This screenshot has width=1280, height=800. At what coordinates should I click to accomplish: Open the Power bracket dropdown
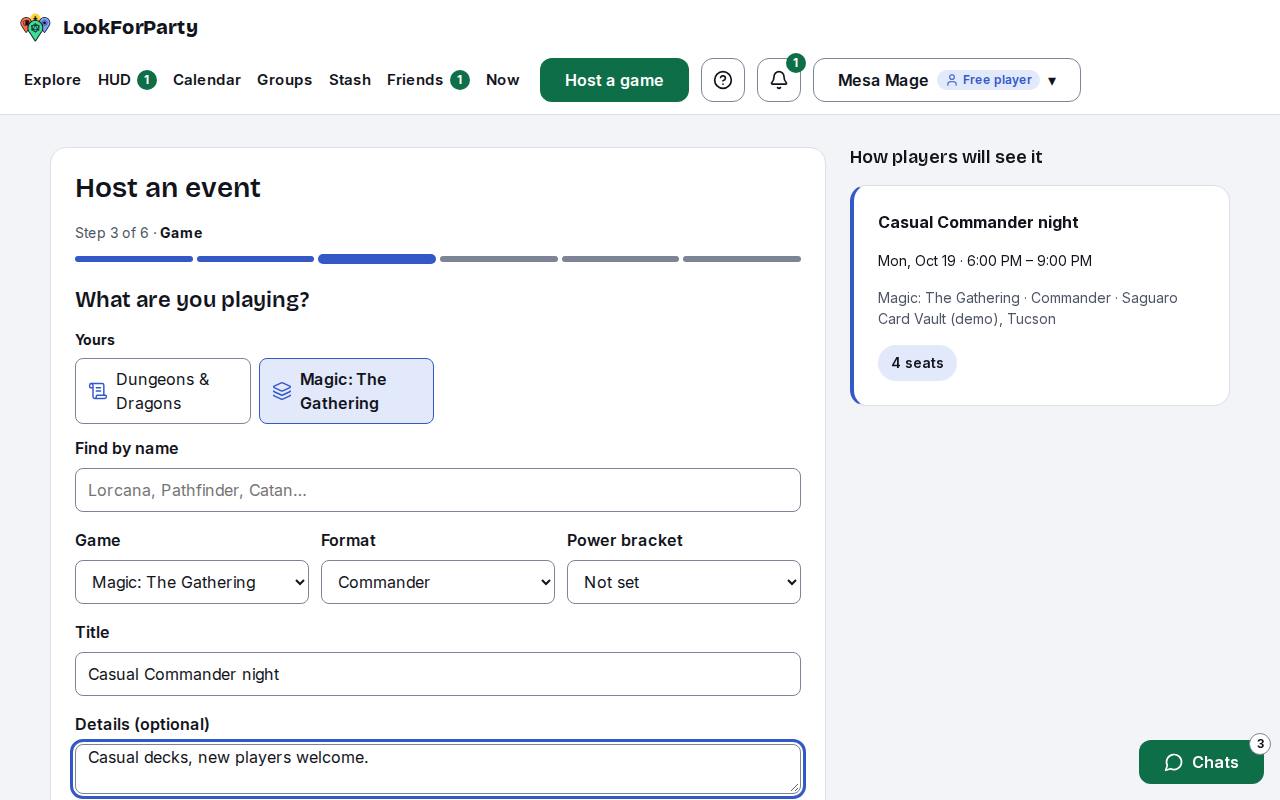point(684,582)
